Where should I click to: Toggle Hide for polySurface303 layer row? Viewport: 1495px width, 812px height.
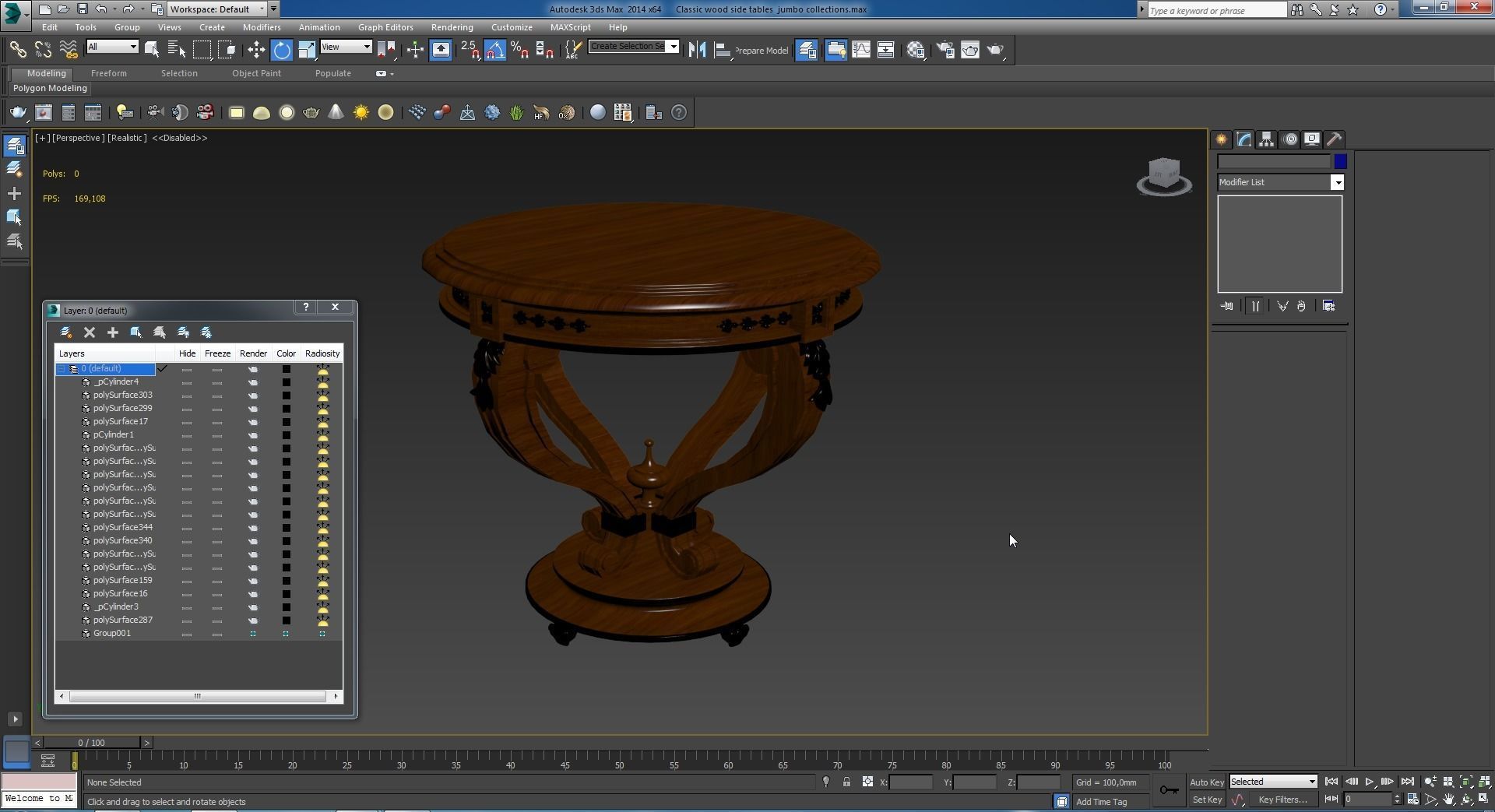click(187, 395)
